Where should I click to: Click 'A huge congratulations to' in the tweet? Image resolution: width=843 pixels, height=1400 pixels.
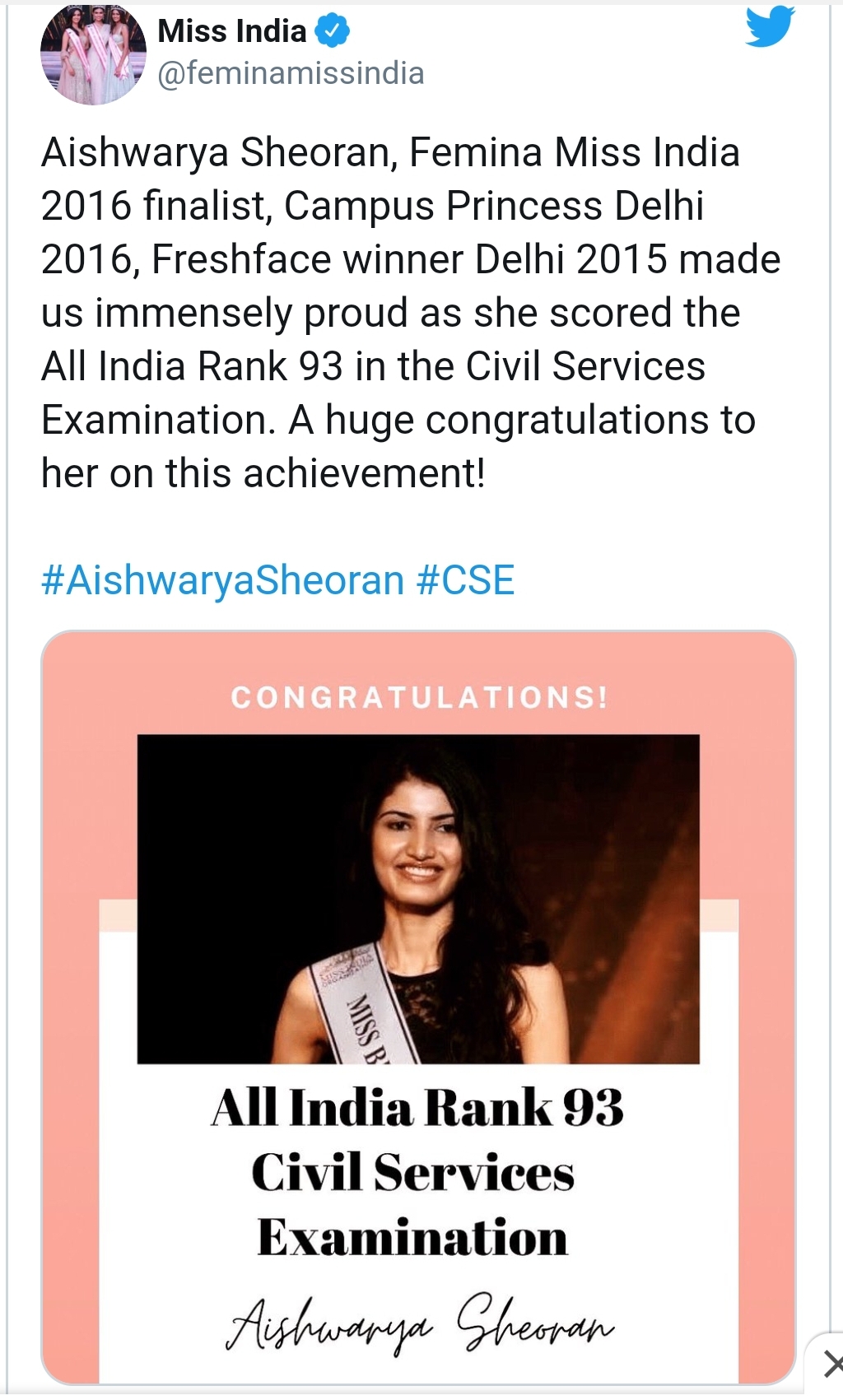point(522,420)
